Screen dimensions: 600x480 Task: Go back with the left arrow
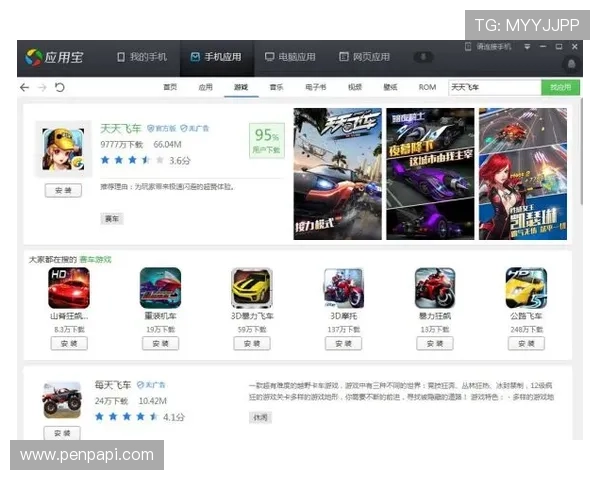[24, 88]
